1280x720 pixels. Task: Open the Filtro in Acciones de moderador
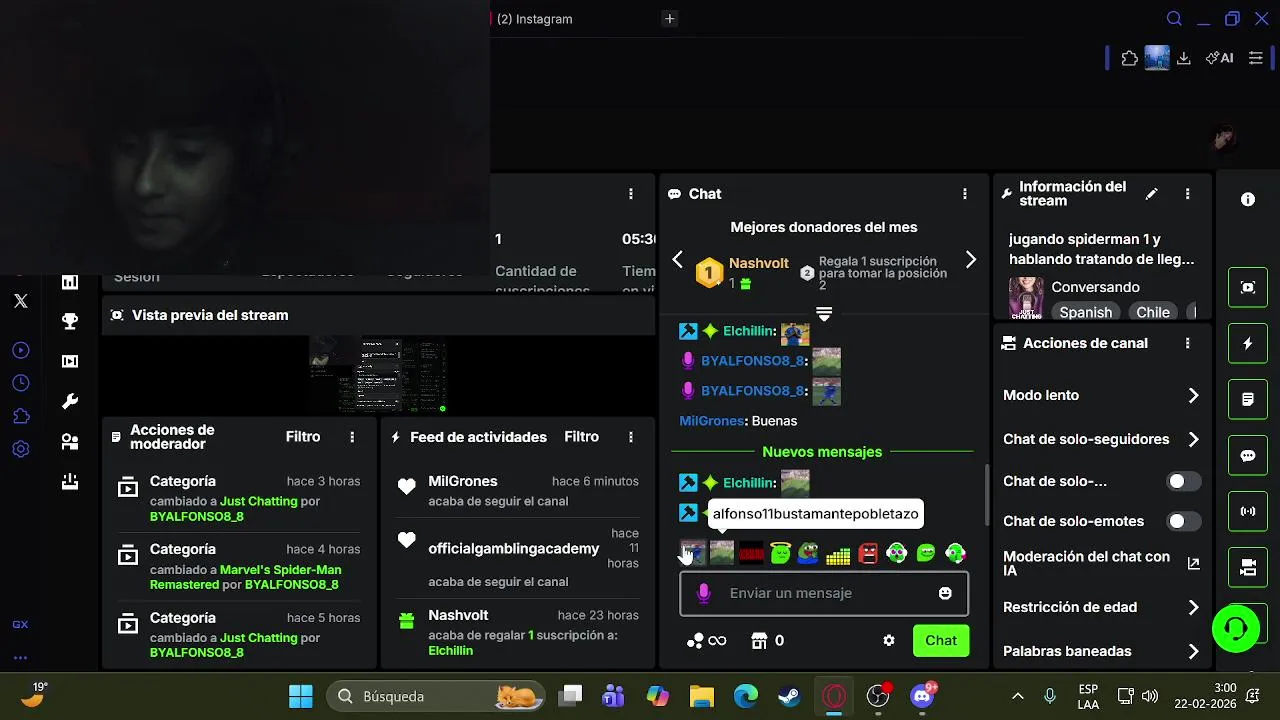pyautogui.click(x=303, y=437)
